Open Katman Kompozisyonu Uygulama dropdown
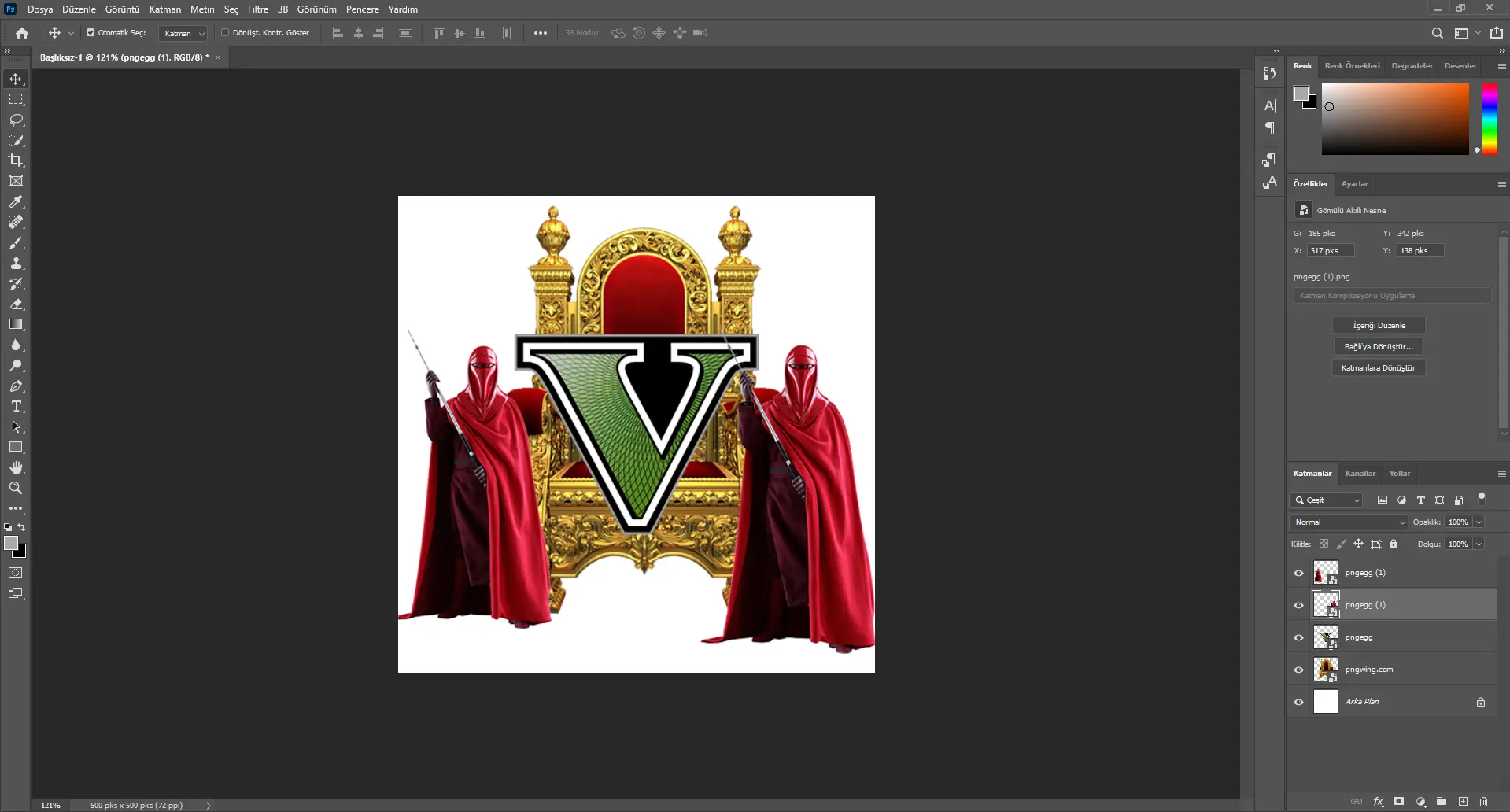The height and width of the screenshot is (812, 1510). (1391, 296)
